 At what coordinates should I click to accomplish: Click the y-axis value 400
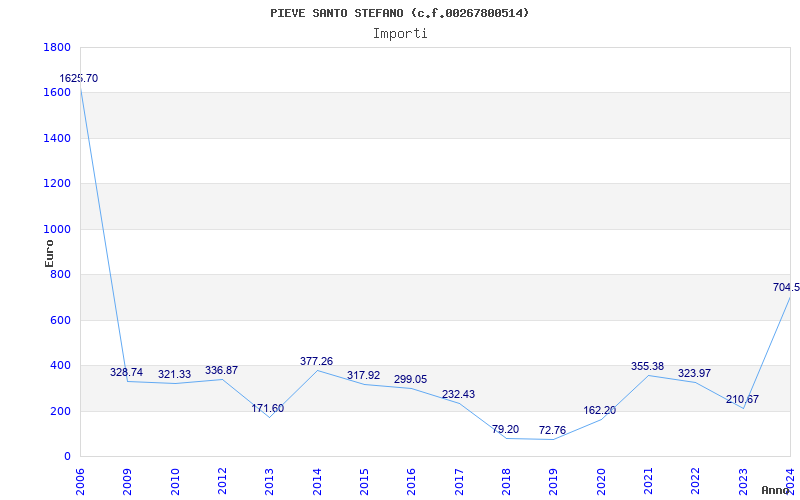click(x=60, y=366)
